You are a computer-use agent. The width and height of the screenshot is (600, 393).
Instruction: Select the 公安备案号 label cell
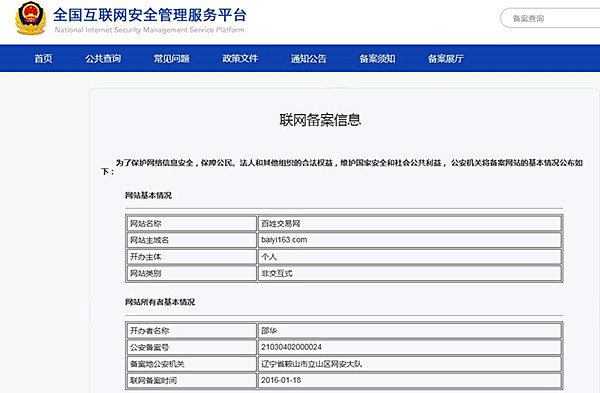click(x=191, y=347)
